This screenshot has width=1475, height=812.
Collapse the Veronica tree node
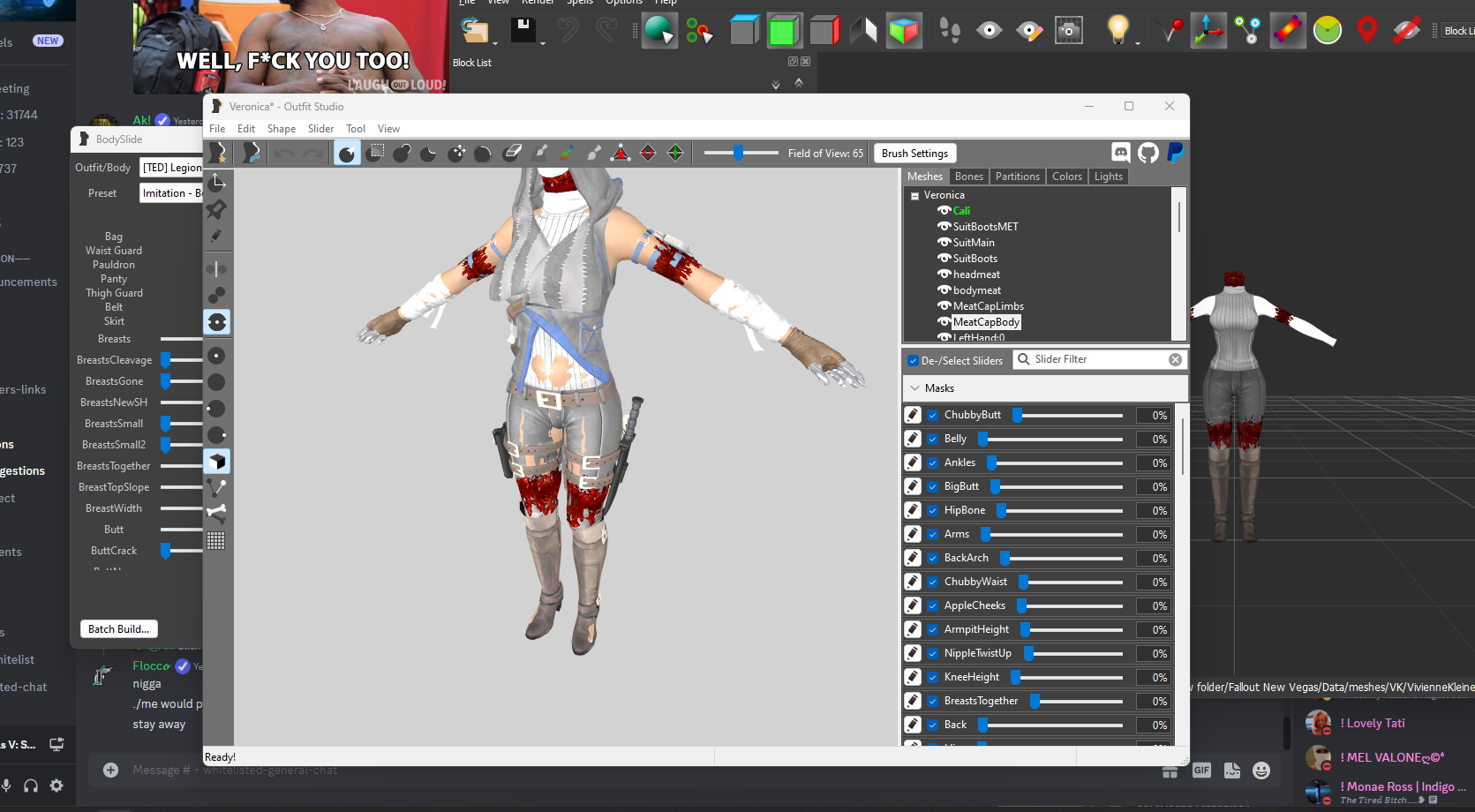915,196
